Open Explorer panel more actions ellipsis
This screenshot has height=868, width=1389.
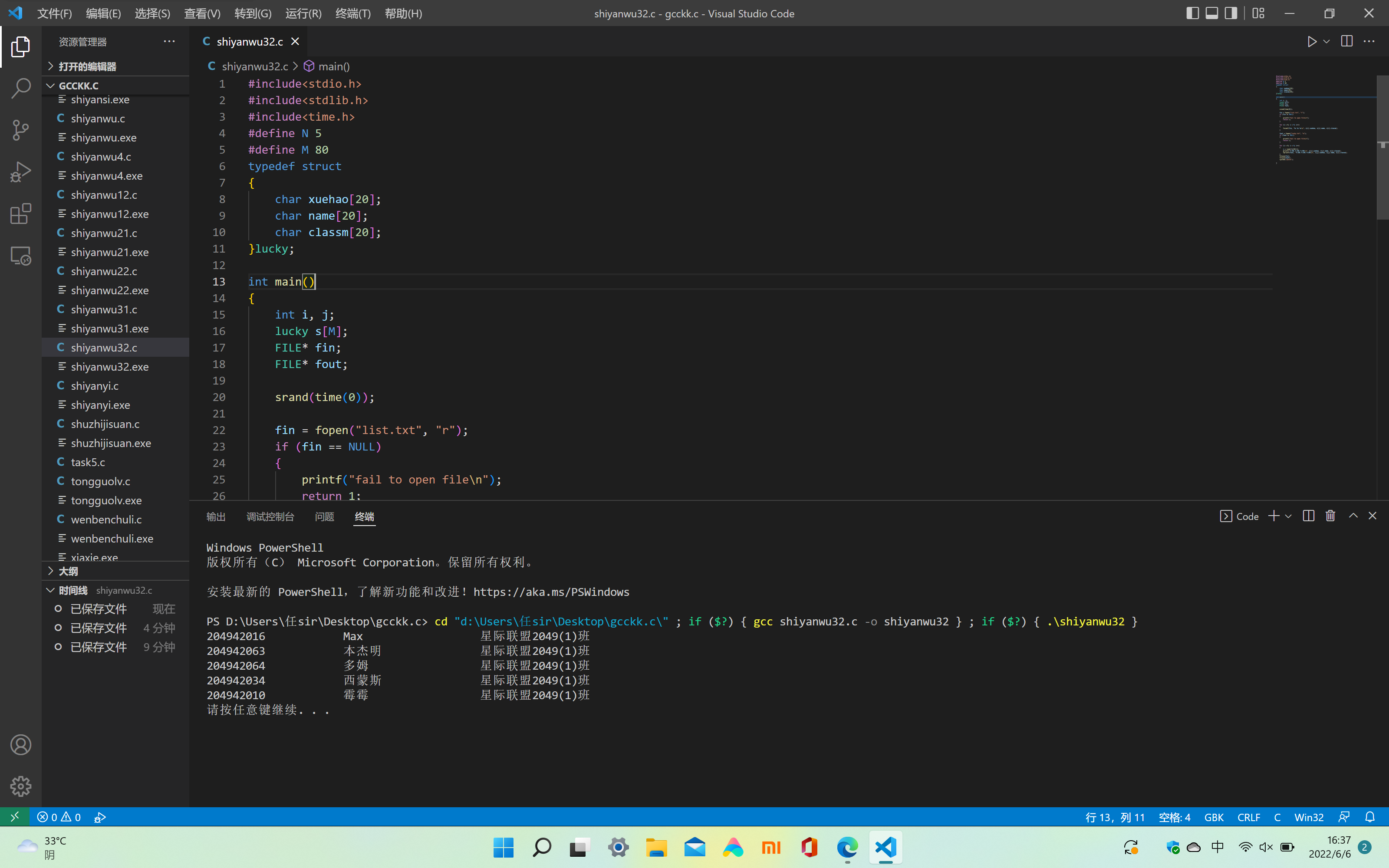pyautogui.click(x=169, y=41)
